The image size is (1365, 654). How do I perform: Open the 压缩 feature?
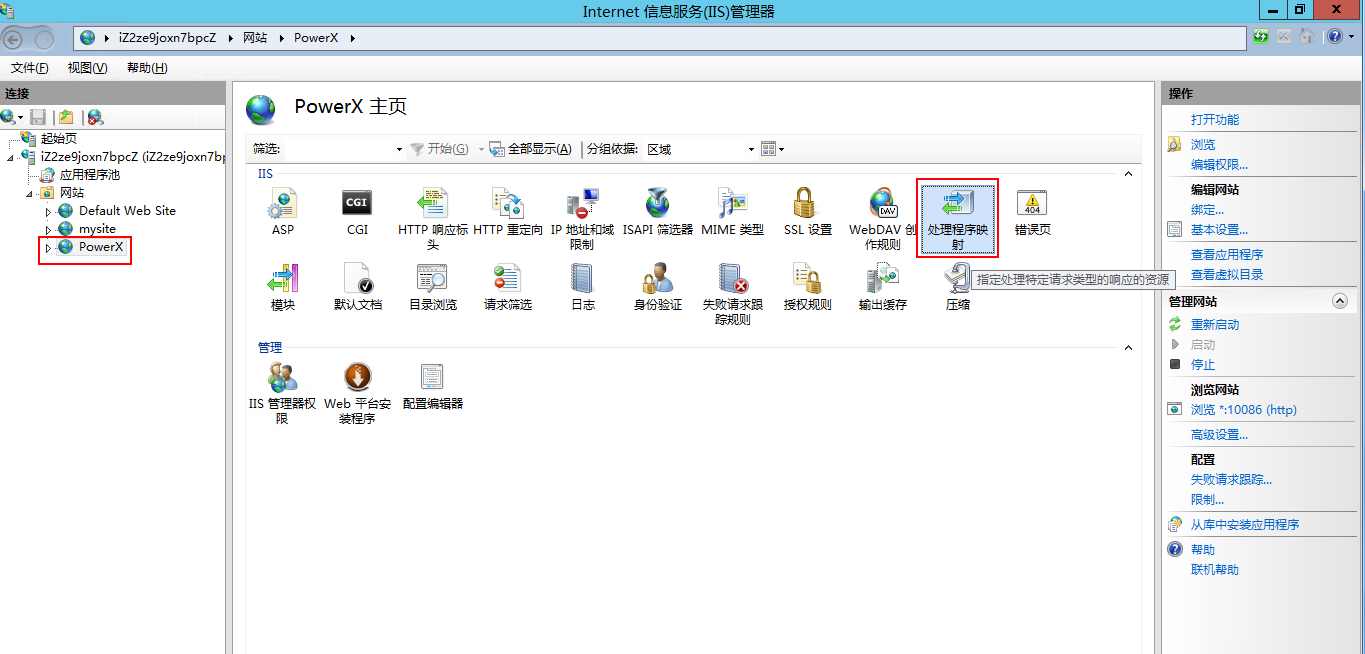click(x=956, y=285)
